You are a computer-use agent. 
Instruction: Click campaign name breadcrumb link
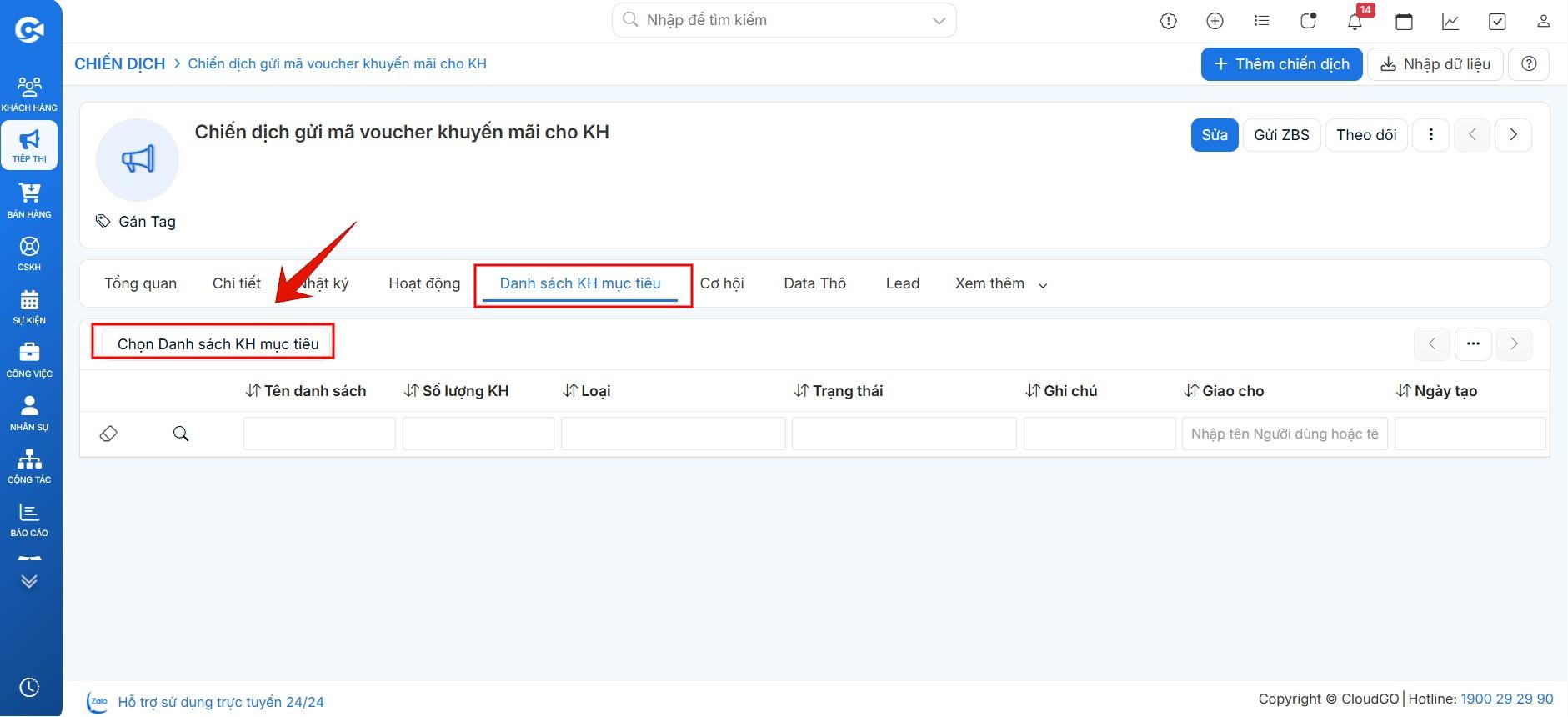(338, 63)
